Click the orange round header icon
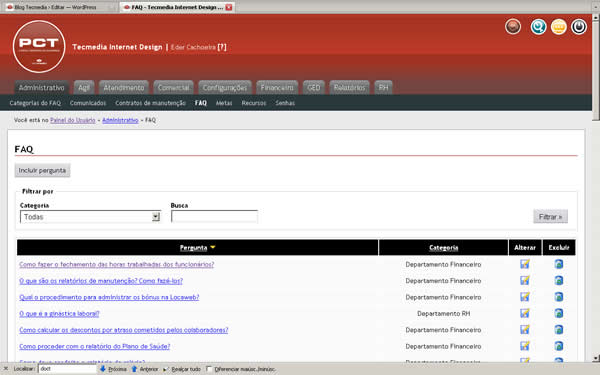This screenshot has height=375, width=600. [x=559, y=27]
